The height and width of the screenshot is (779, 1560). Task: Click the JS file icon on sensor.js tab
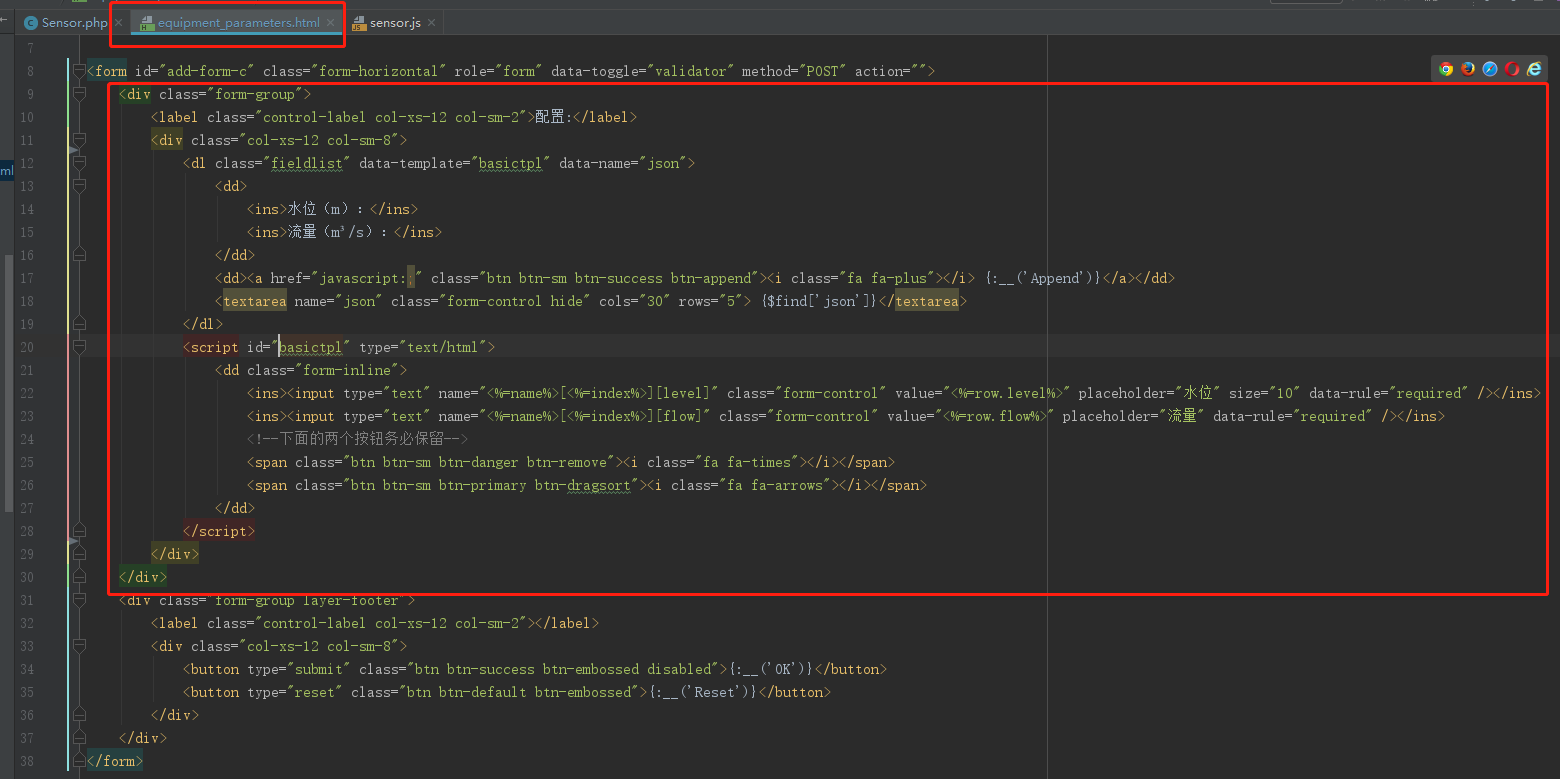(359, 22)
